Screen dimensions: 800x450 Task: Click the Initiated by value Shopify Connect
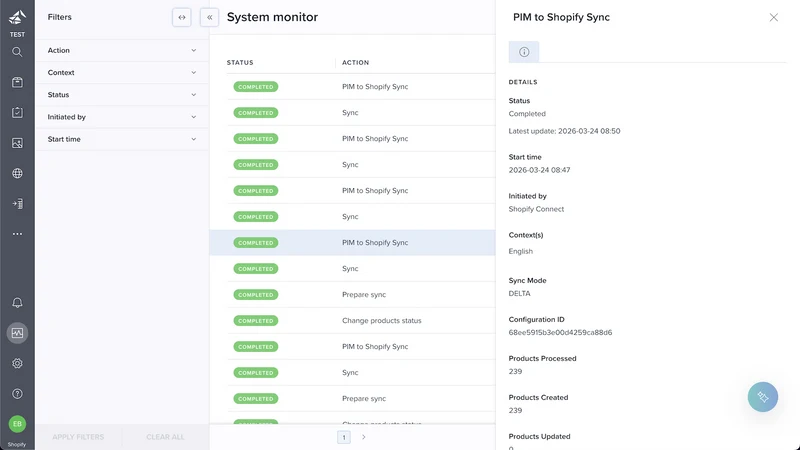pos(536,209)
